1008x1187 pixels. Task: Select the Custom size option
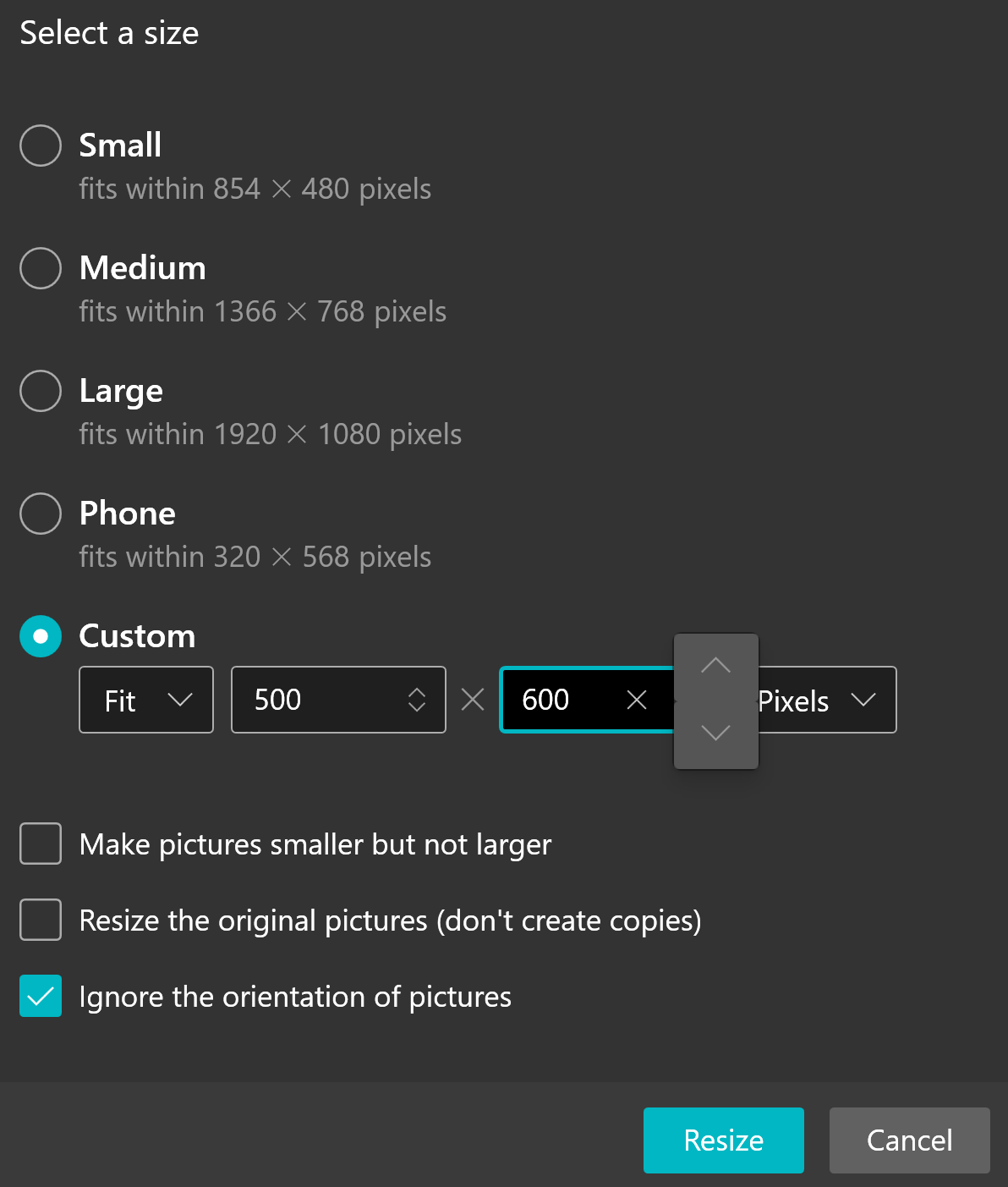40,636
